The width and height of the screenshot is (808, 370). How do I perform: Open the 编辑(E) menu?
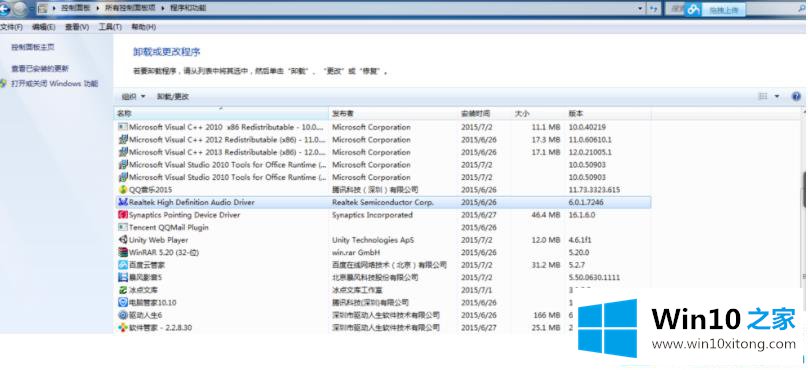[43, 27]
